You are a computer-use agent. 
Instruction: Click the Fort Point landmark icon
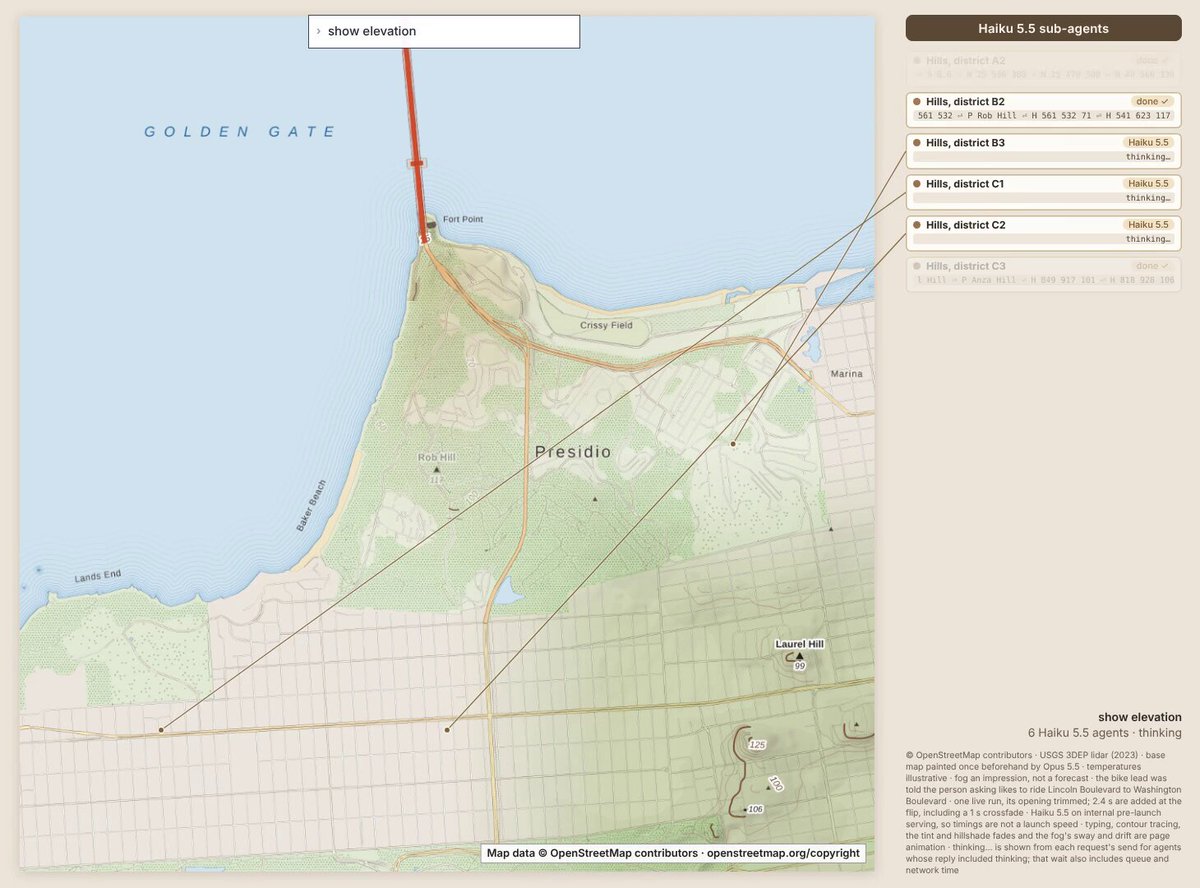[431, 226]
